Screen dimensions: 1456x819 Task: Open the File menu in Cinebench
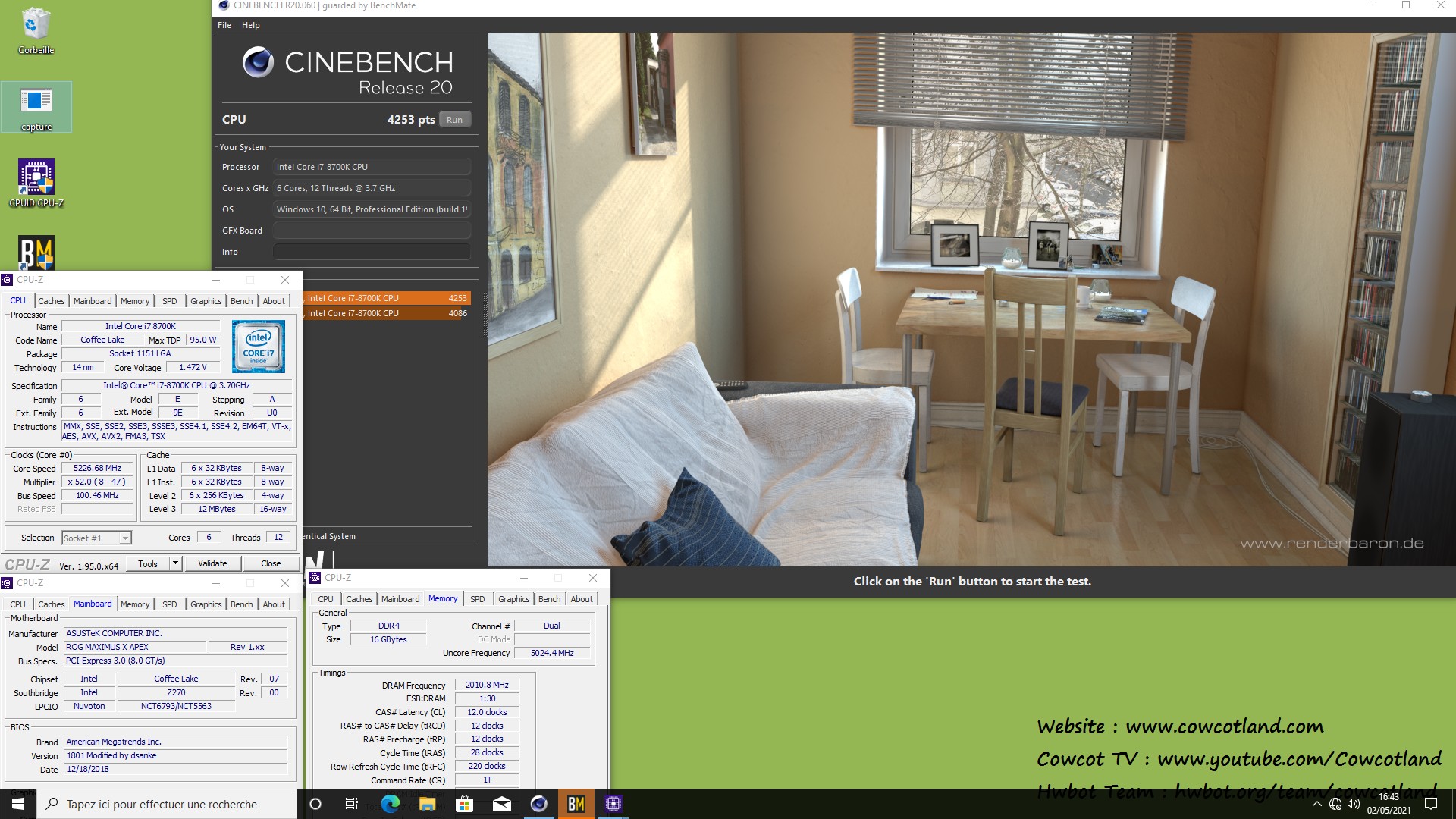pyautogui.click(x=224, y=25)
